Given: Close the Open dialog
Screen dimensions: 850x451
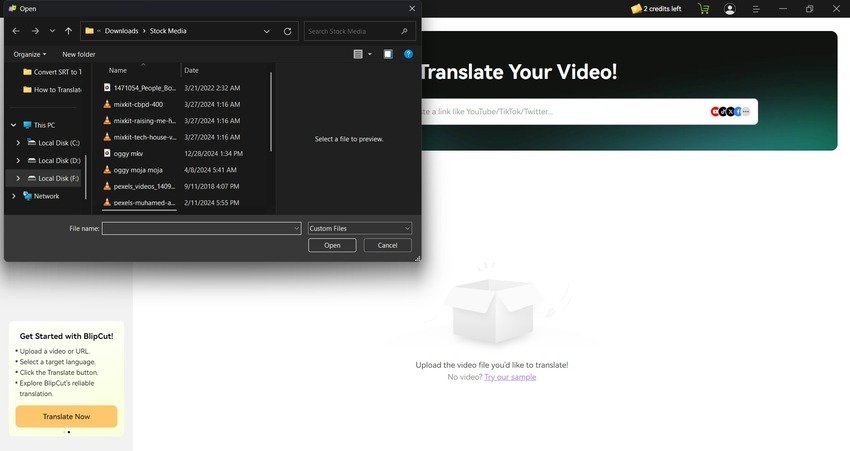Looking at the screenshot, I should [412, 8].
